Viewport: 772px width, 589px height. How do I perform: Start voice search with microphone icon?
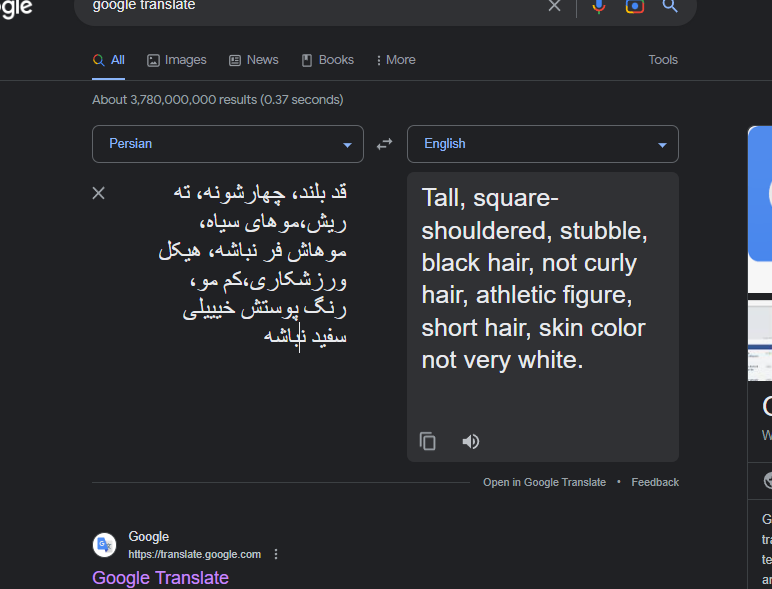click(599, 6)
